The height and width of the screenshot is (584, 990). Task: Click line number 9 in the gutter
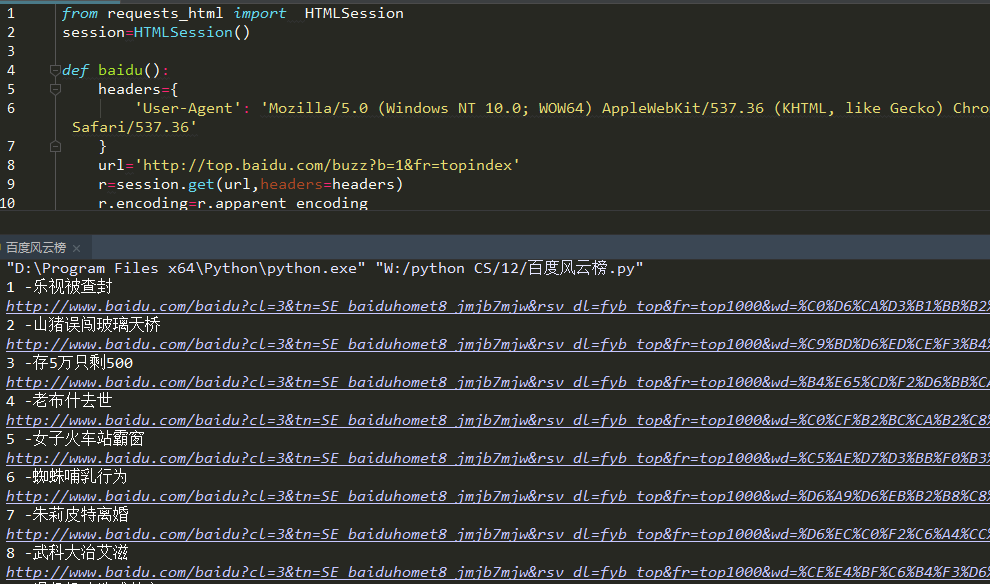(x=10, y=184)
